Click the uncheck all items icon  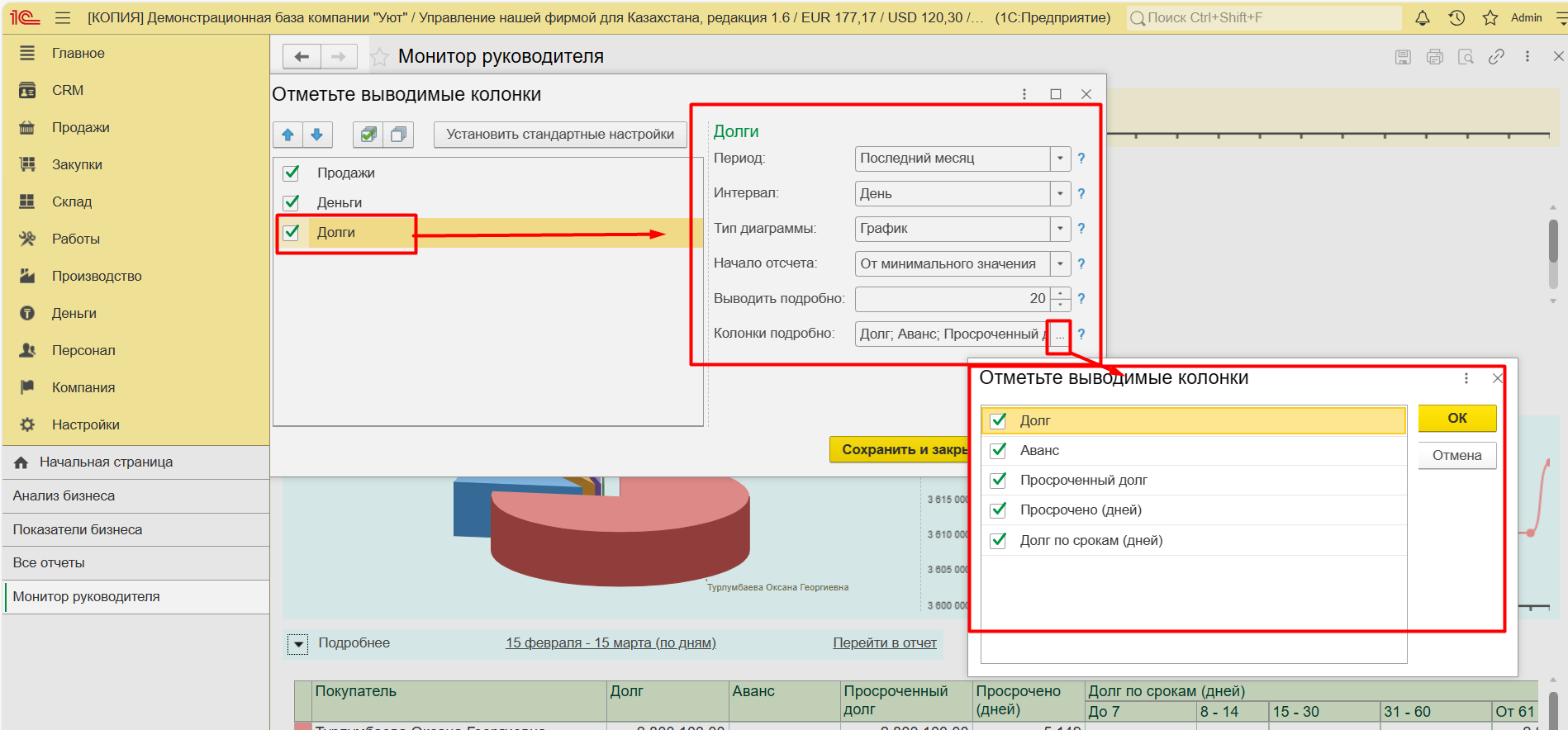pyautogui.click(x=398, y=135)
